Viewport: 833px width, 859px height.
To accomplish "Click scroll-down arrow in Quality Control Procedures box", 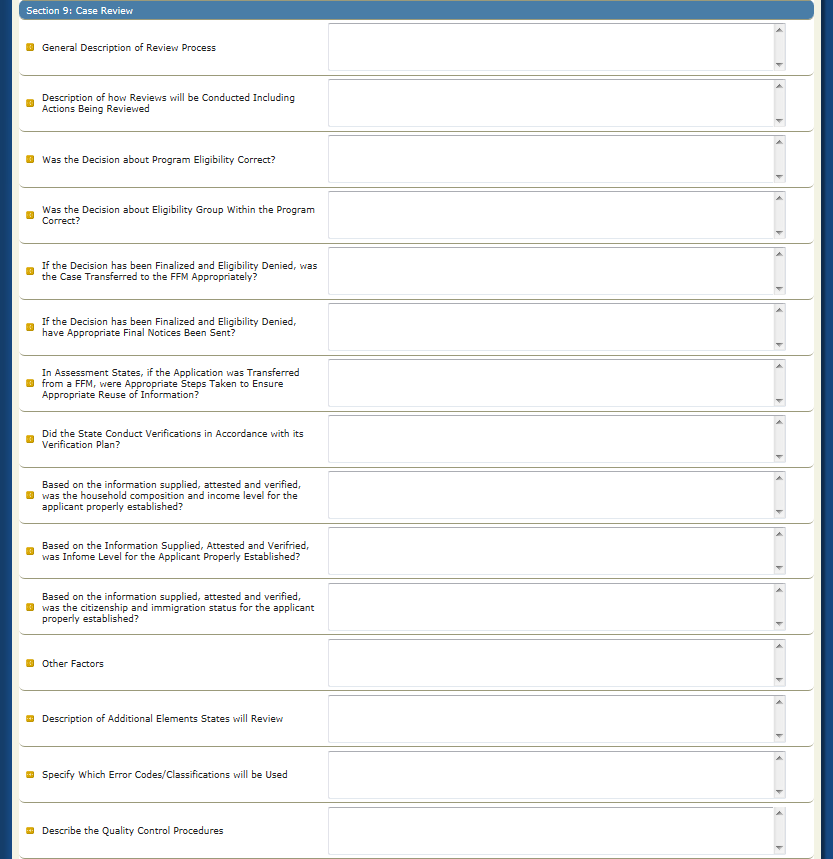I will coord(779,848).
